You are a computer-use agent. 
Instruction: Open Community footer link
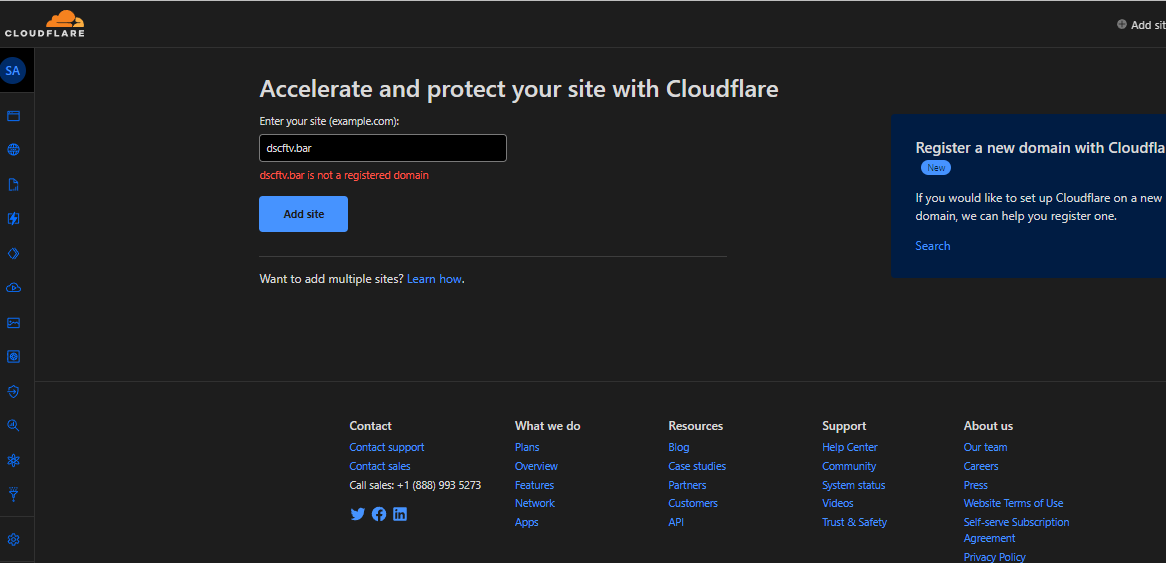(849, 466)
